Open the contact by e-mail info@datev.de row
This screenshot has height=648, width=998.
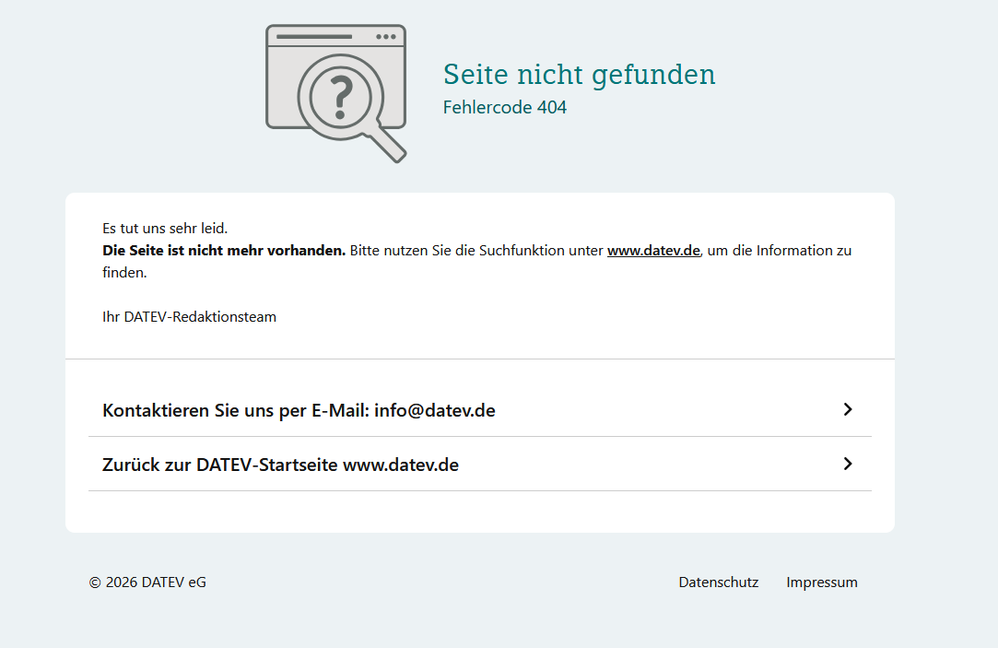pyautogui.click(x=480, y=410)
